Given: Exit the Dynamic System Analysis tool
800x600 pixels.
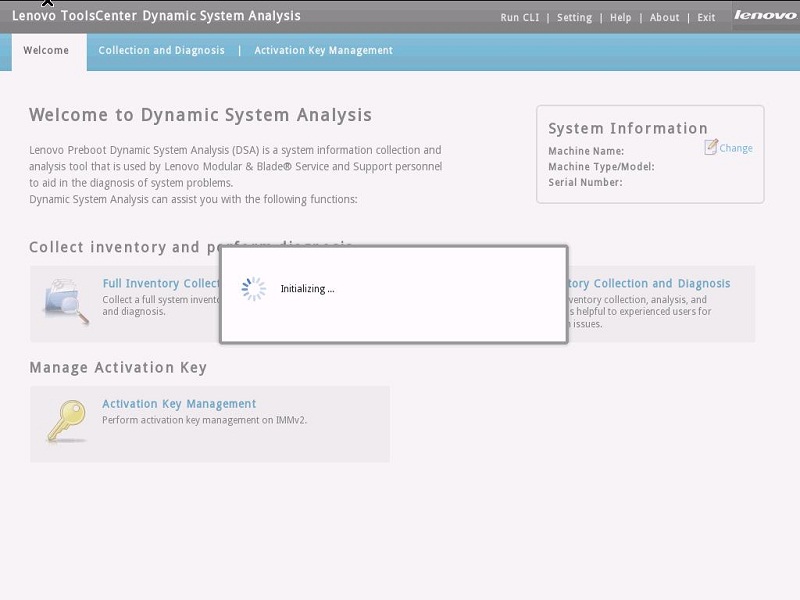Looking at the screenshot, I should (x=706, y=18).
